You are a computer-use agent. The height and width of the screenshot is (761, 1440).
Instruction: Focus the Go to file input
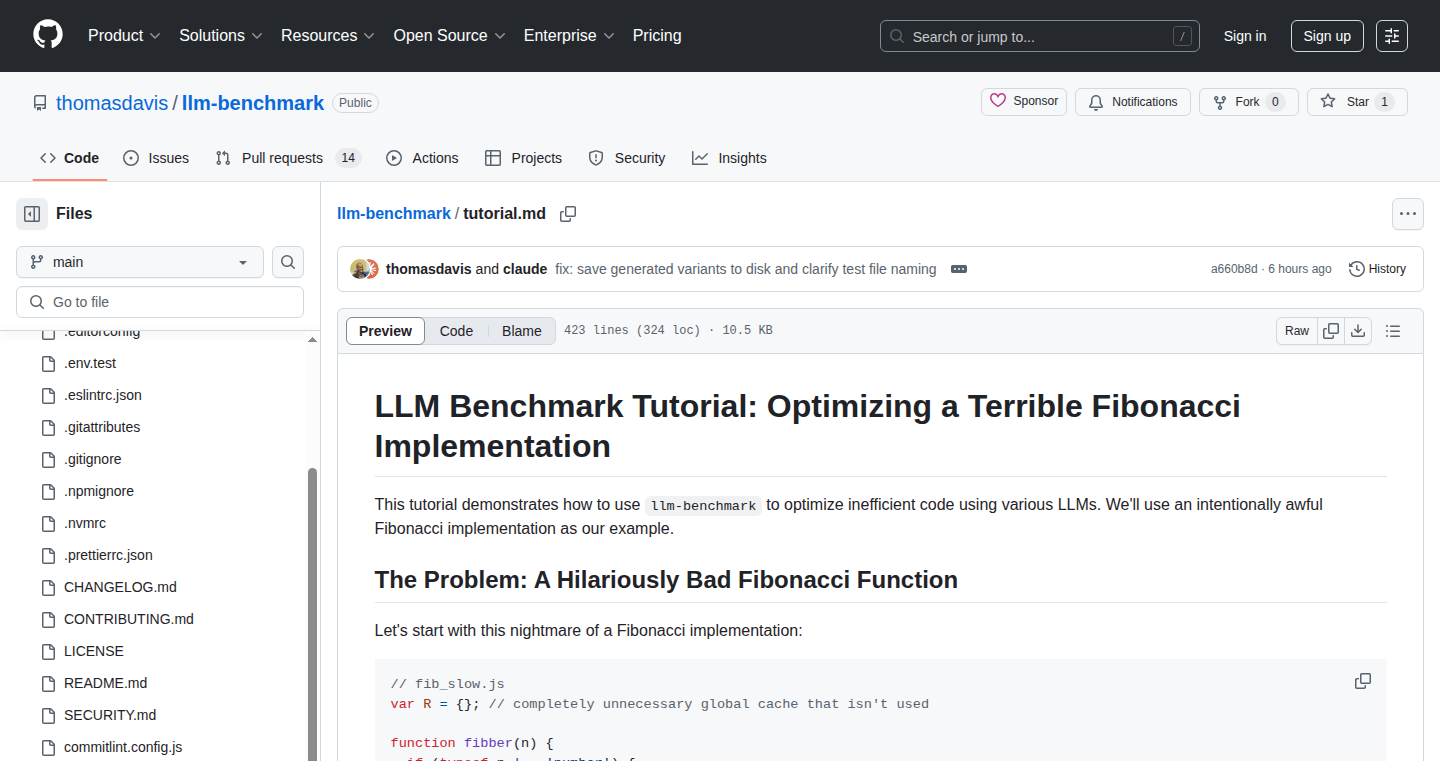click(160, 302)
